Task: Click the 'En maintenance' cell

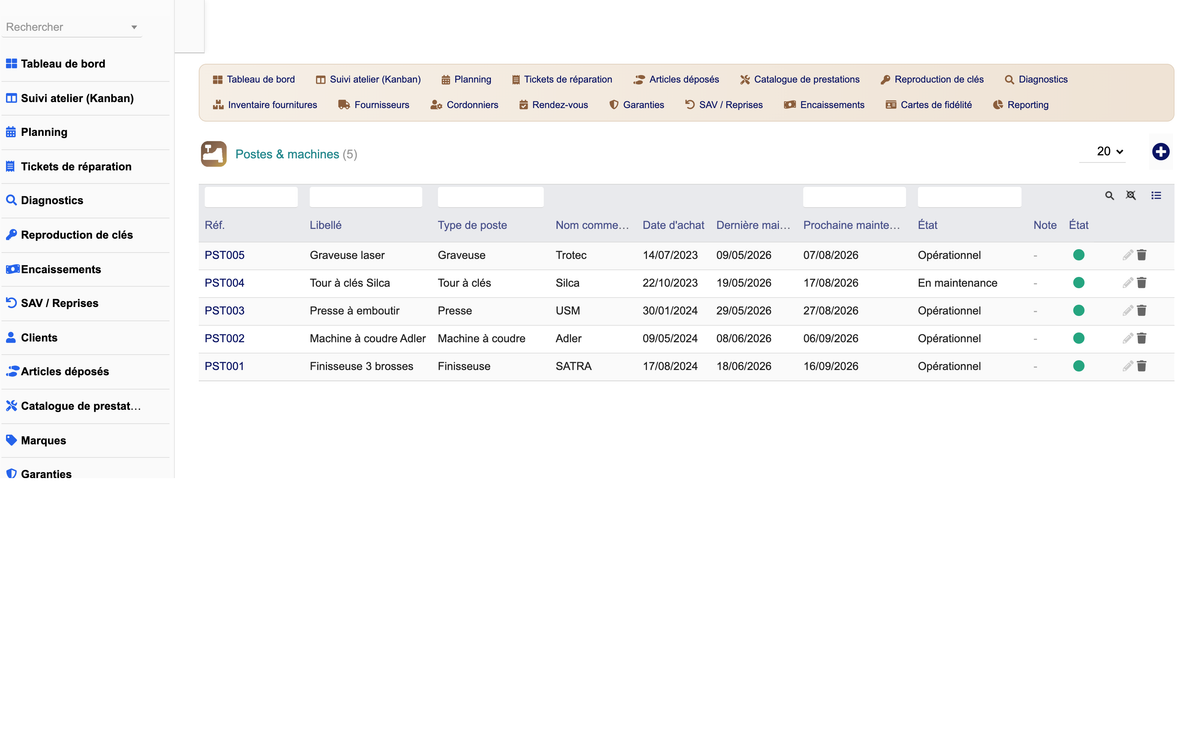Action: coord(957,283)
